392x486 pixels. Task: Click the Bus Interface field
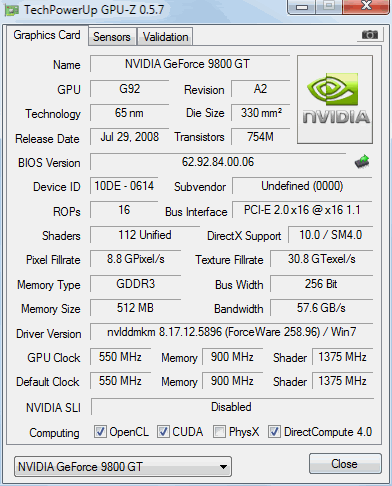[x=302, y=210]
